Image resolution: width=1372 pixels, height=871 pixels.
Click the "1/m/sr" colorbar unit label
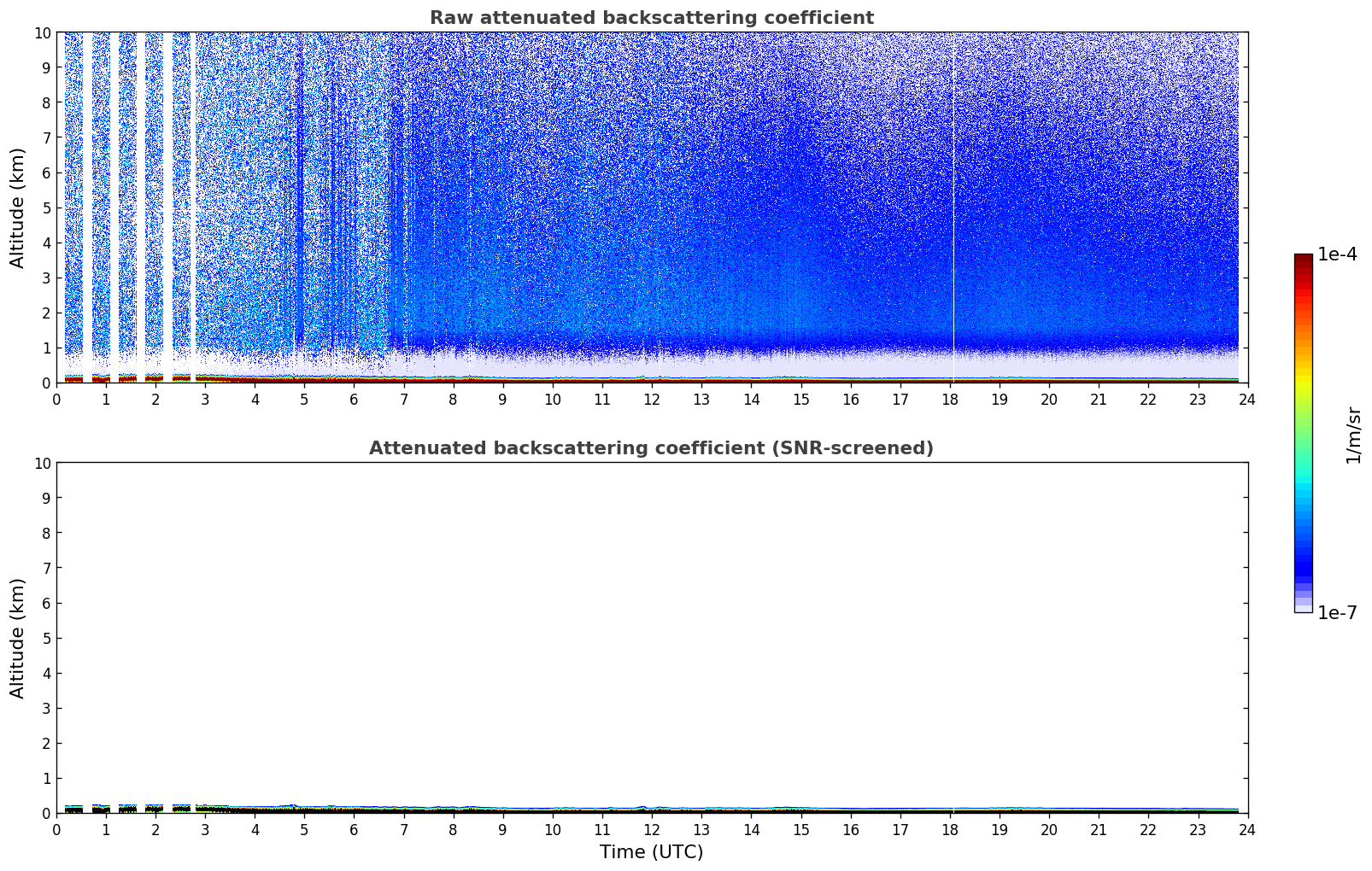click(x=1352, y=435)
